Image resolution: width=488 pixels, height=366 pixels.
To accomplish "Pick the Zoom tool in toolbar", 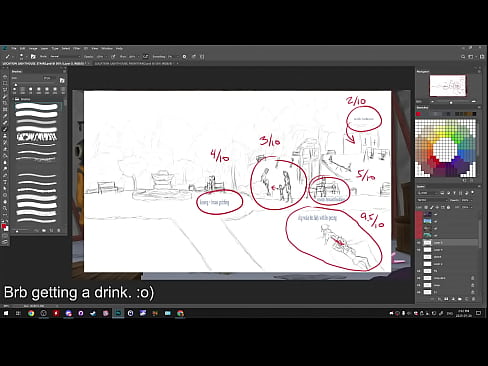I will point(5,208).
